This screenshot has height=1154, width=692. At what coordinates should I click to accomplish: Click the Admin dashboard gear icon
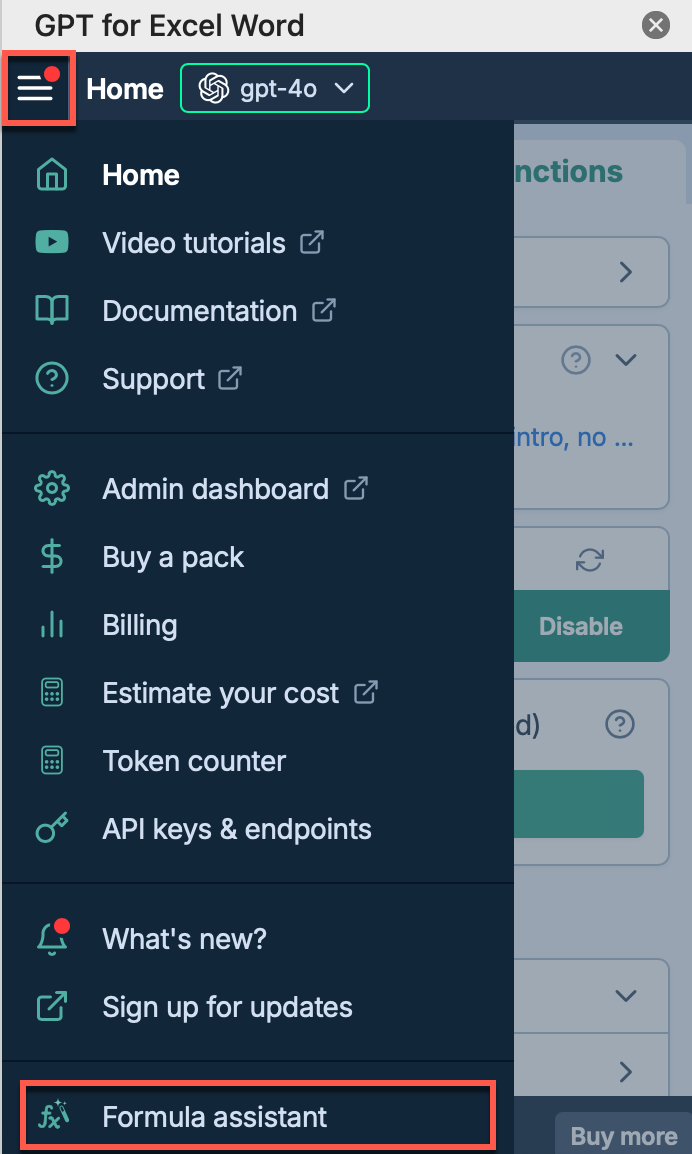[52, 489]
